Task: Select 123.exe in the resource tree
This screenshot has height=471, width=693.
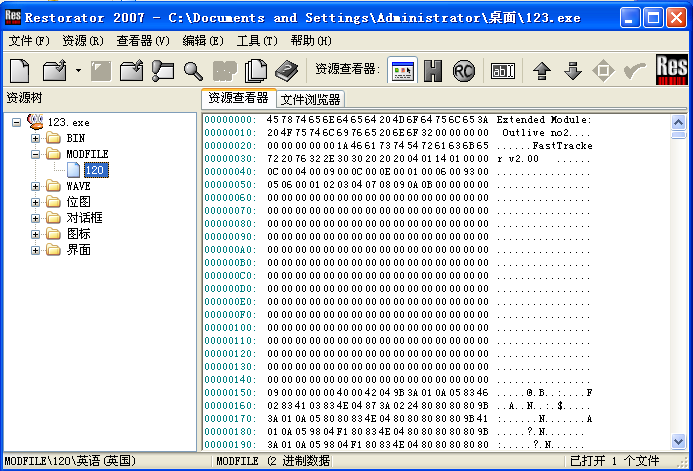Action: pyautogui.click(x=69, y=122)
